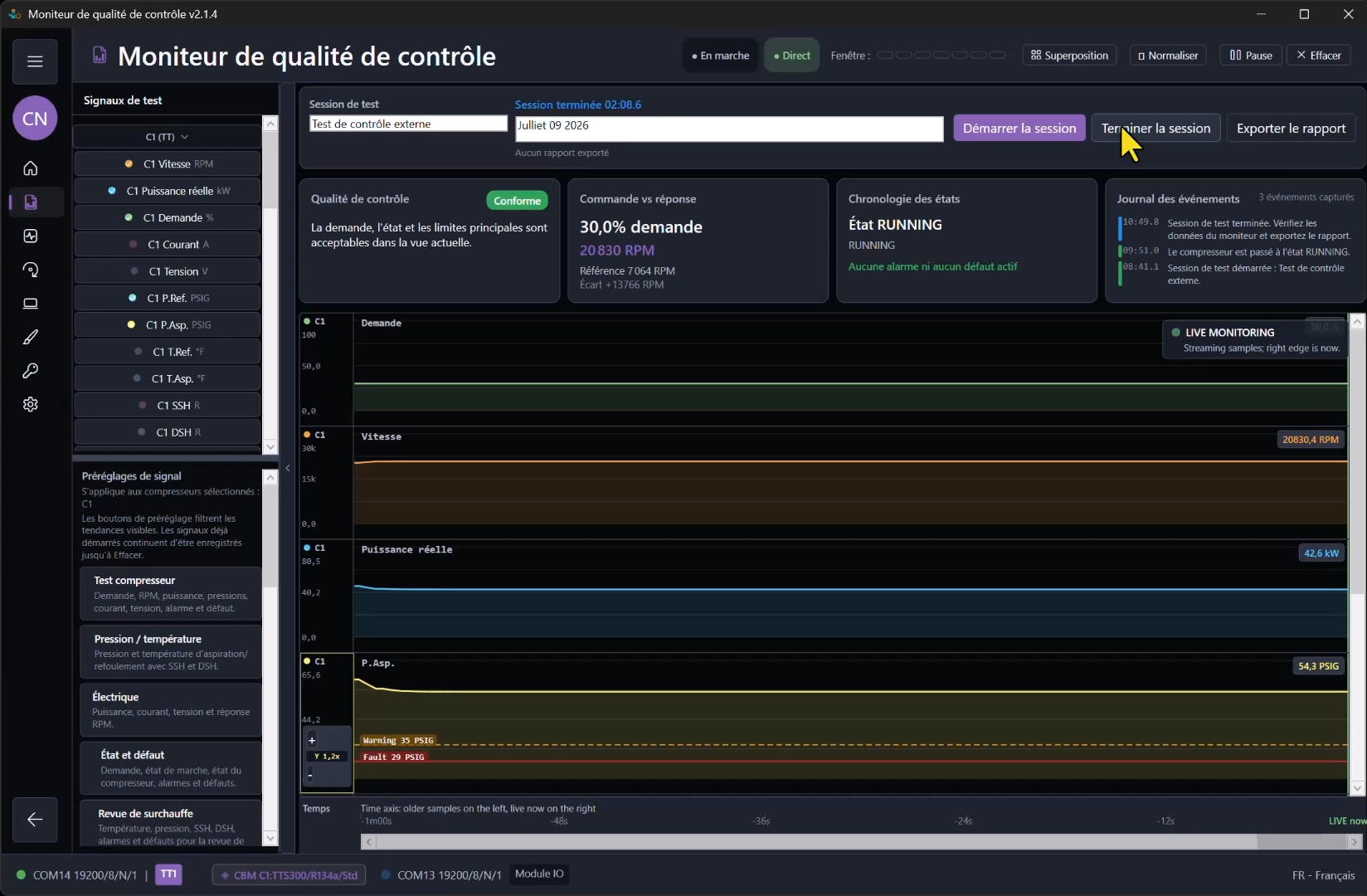Click the Conforme quality status badge
The image size is (1367, 896).
pos(517,201)
